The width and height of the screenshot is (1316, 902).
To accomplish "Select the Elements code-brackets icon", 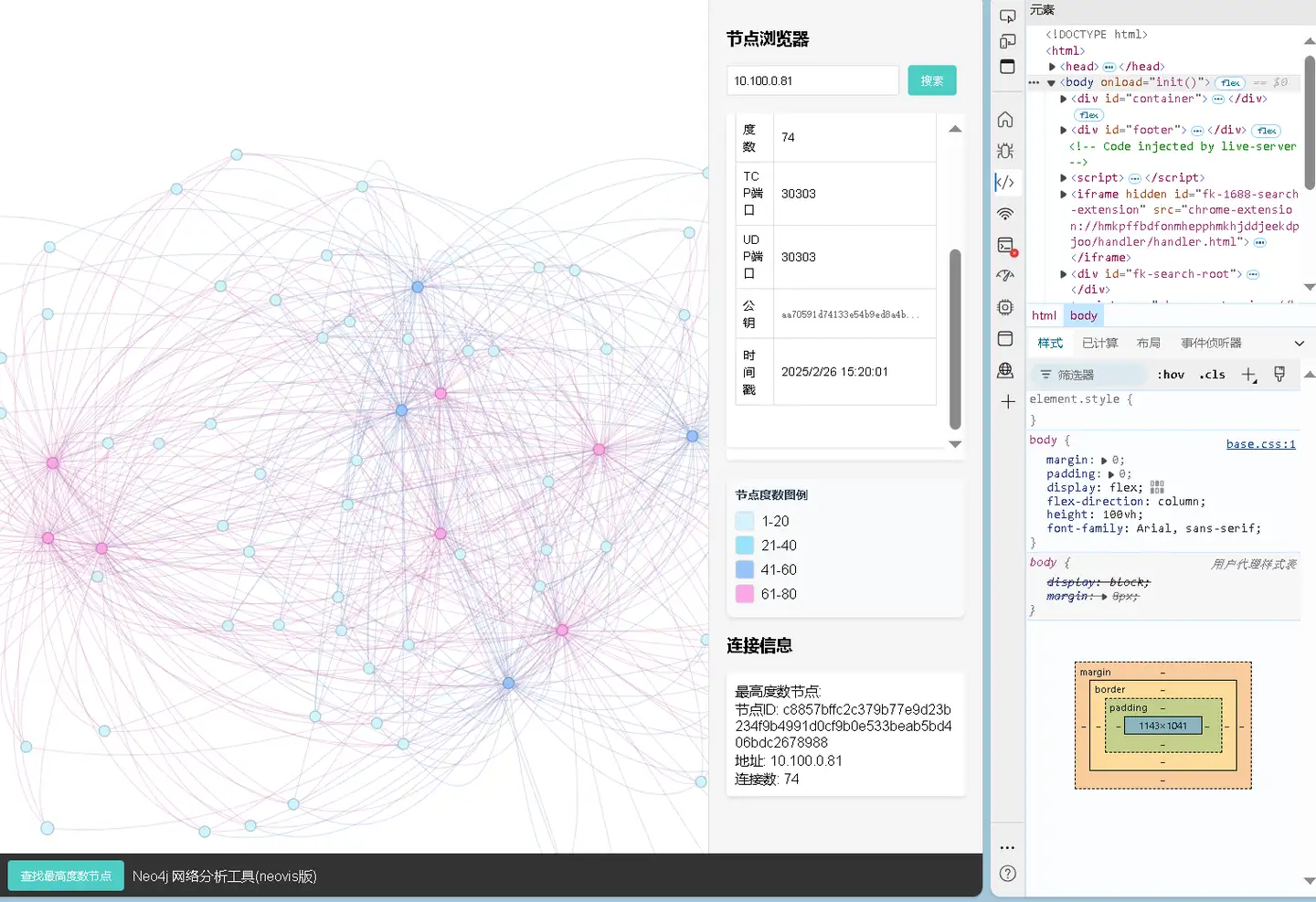I will [x=1005, y=182].
